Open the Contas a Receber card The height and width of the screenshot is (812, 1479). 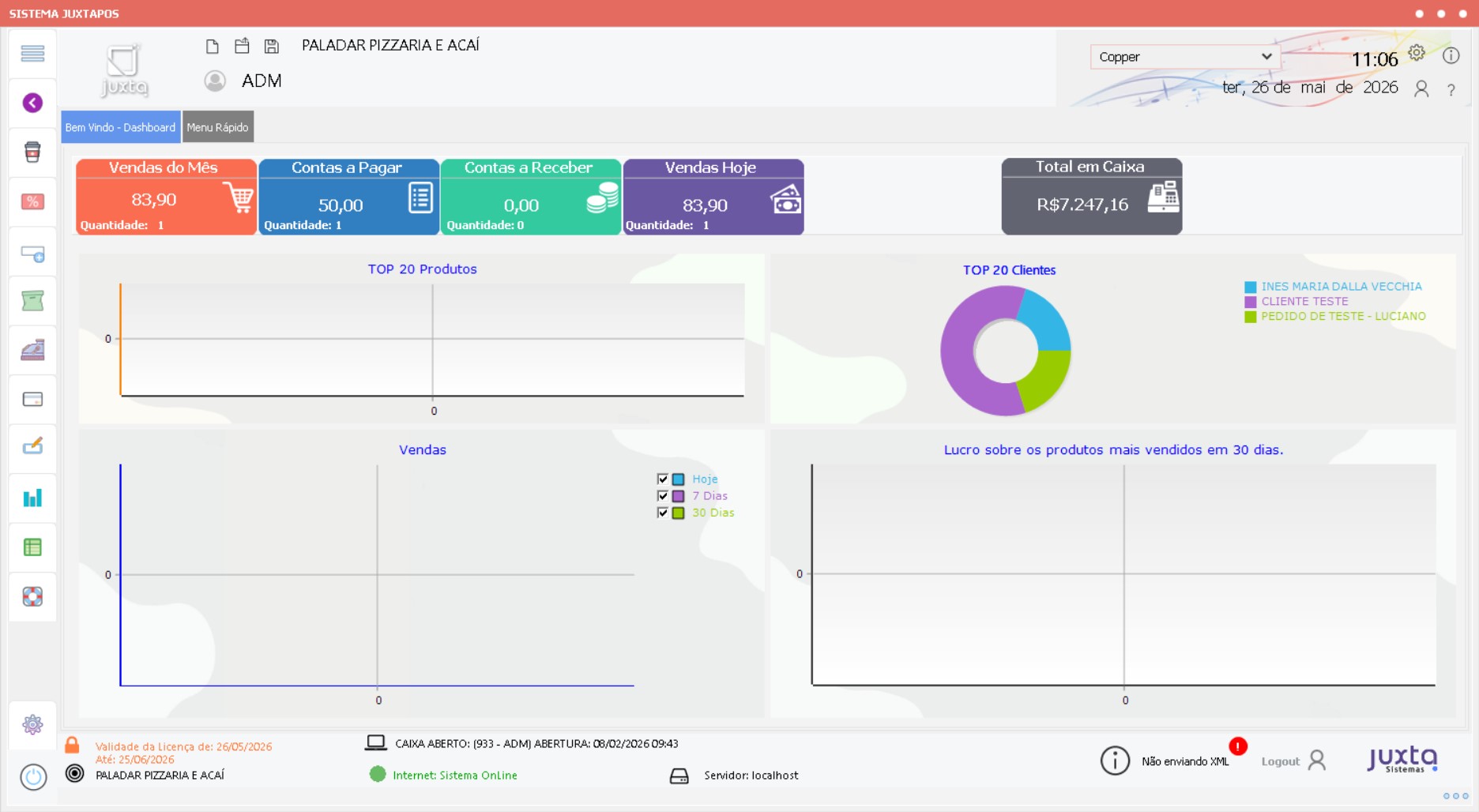tap(531, 197)
